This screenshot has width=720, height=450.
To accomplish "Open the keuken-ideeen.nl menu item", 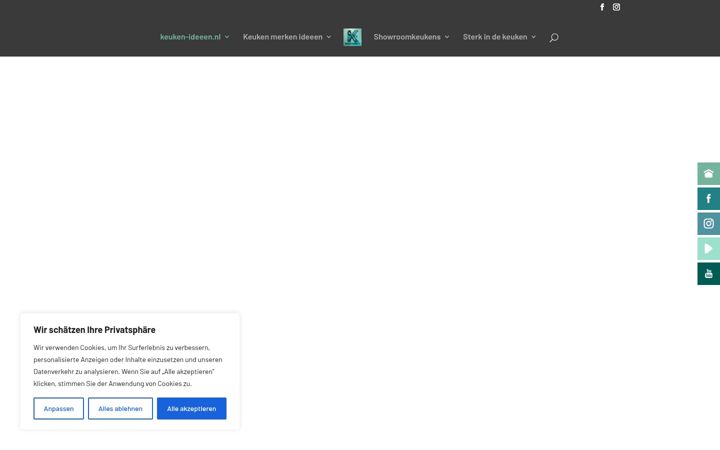I will [x=190, y=37].
